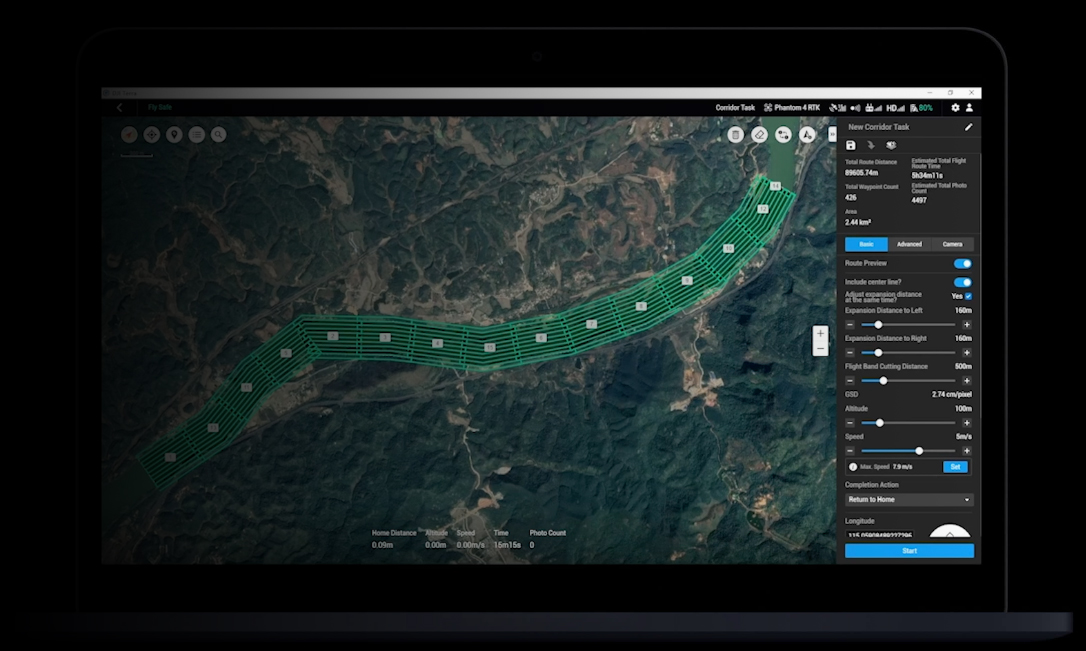Click the location pin marker icon
1086x651 pixels.
point(174,134)
